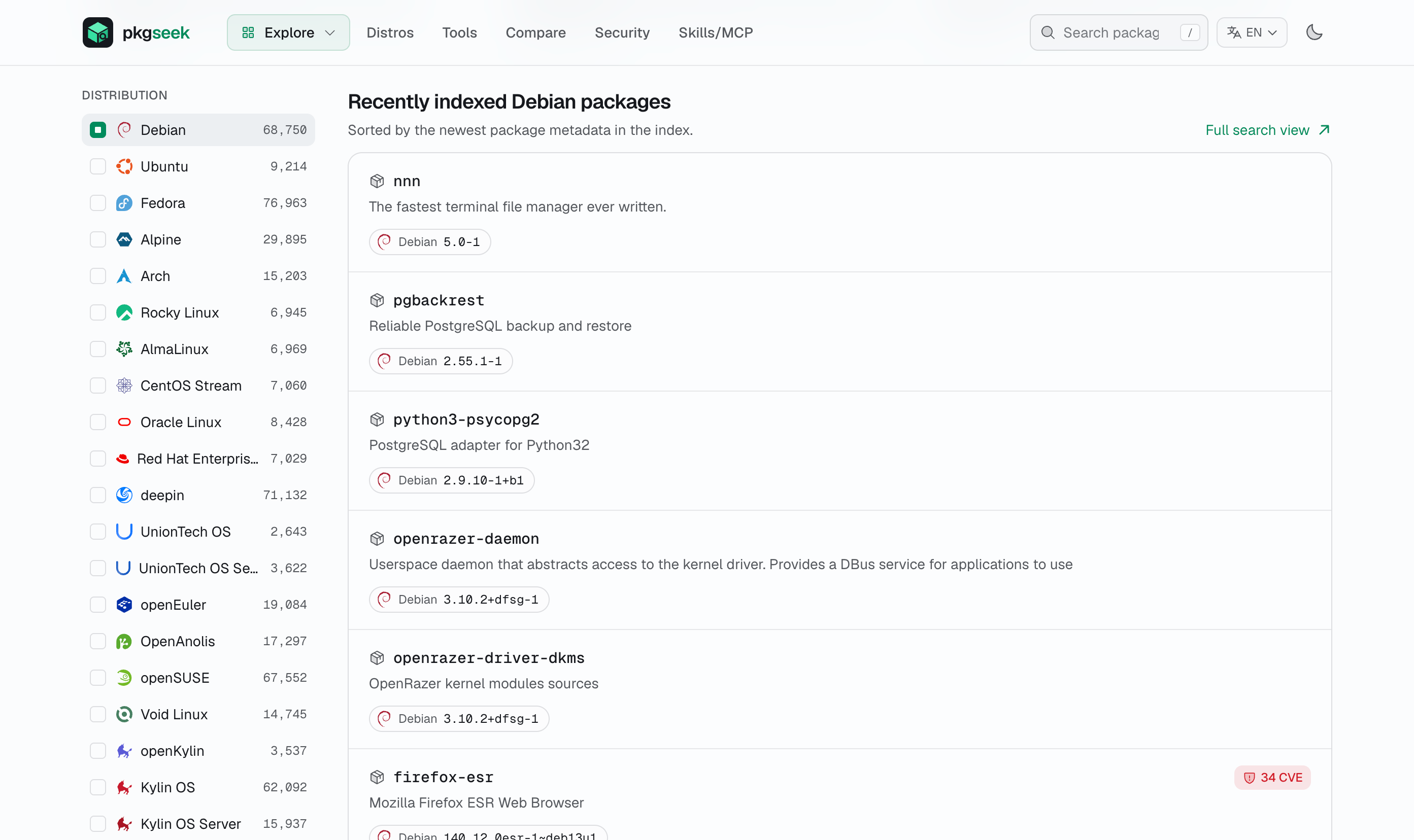This screenshot has width=1414, height=840.
Task: Click the Void Linux logo icon
Action: [x=124, y=714]
